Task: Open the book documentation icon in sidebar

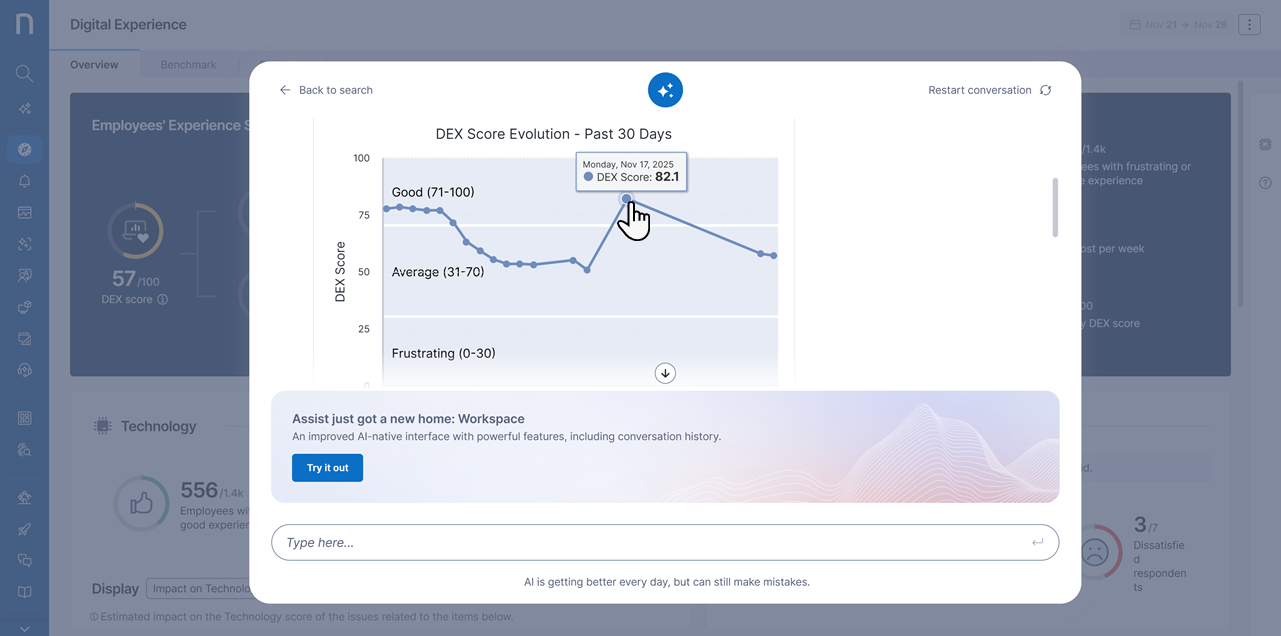Action: pyautogui.click(x=24, y=592)
